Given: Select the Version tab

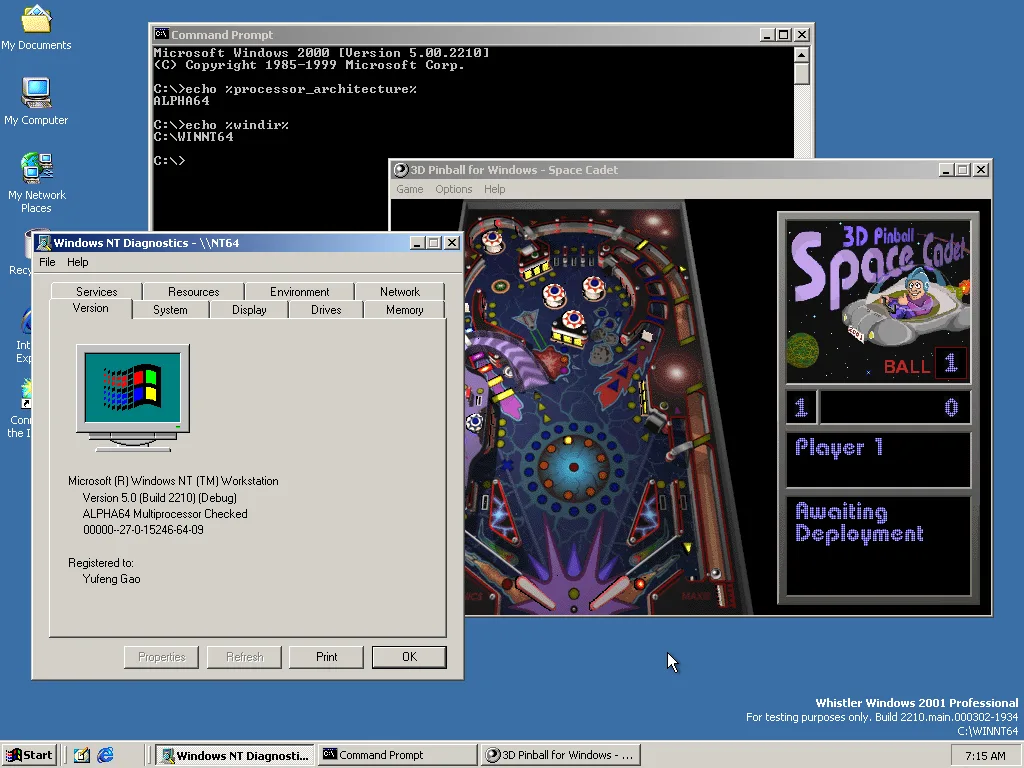Looking at the screenshot, I should [x=91, y=308].
